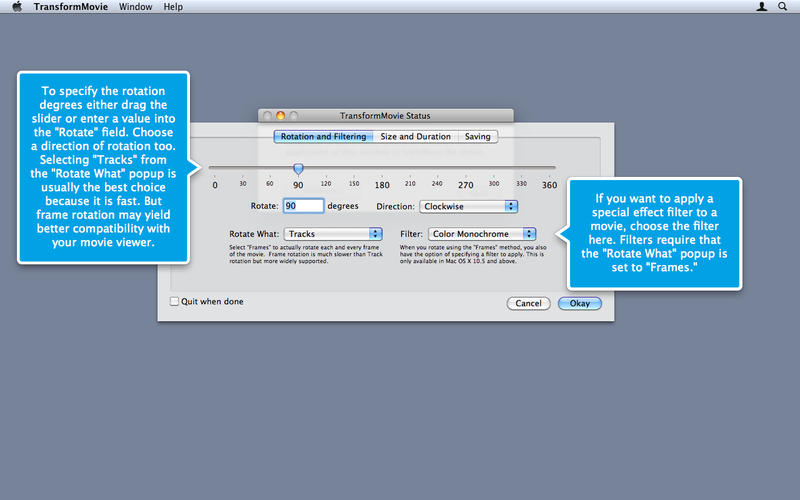Switch to Size and Duration tab
The height and width of the screenshot is (500, 800).
[415, 136]
